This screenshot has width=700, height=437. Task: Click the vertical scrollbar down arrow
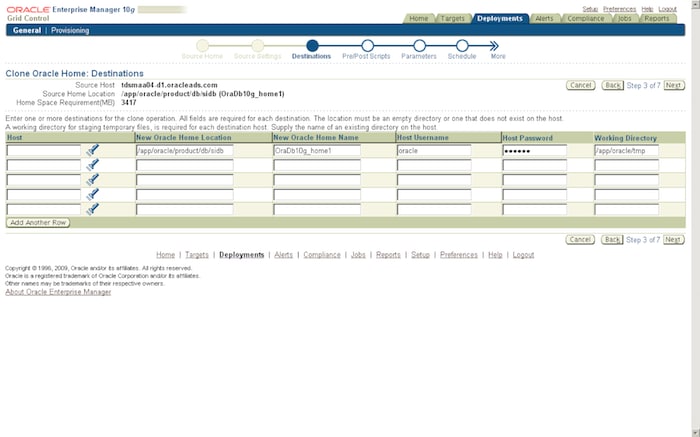(x=695, y=433)
